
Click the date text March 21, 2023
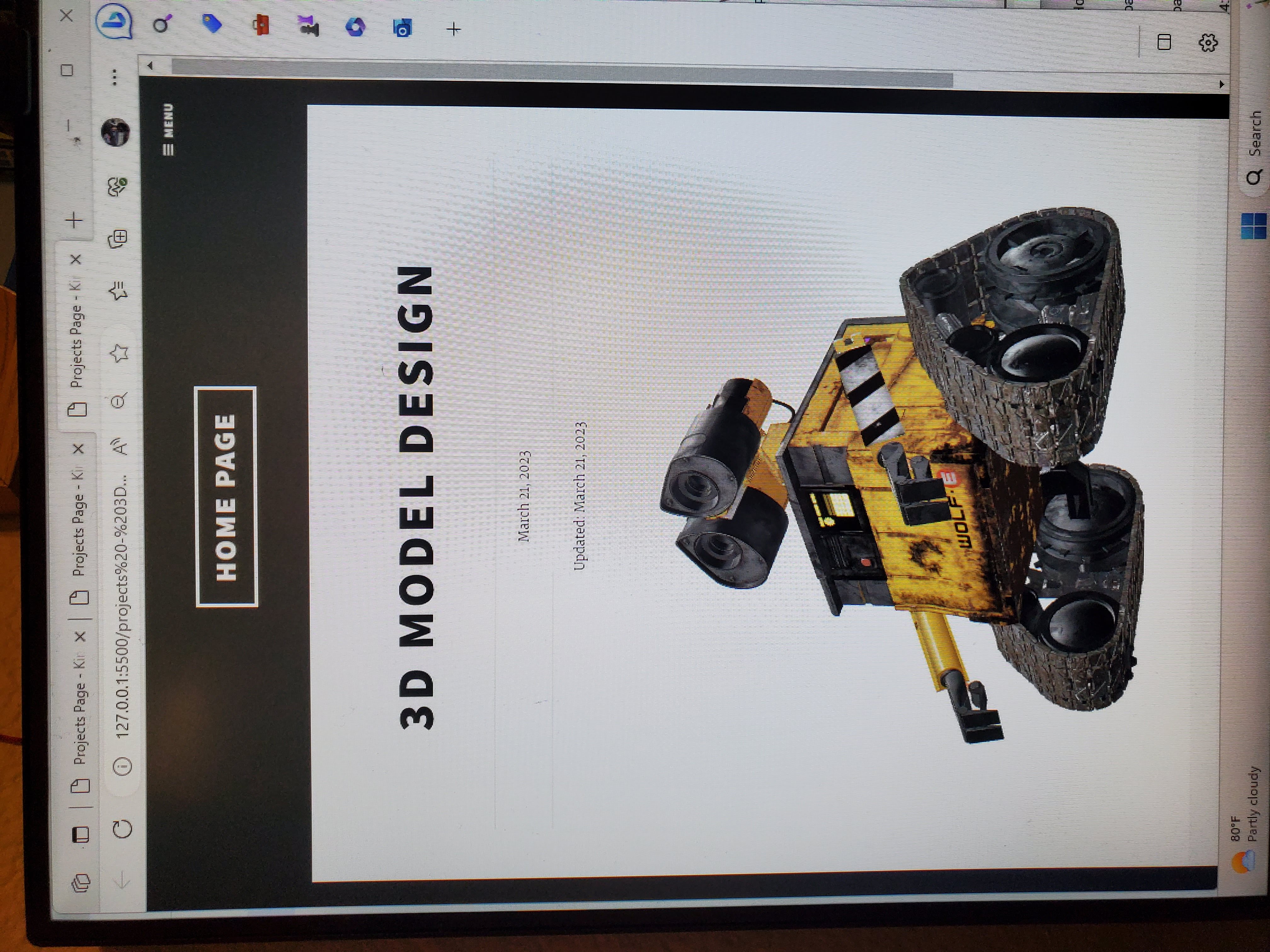523,496
